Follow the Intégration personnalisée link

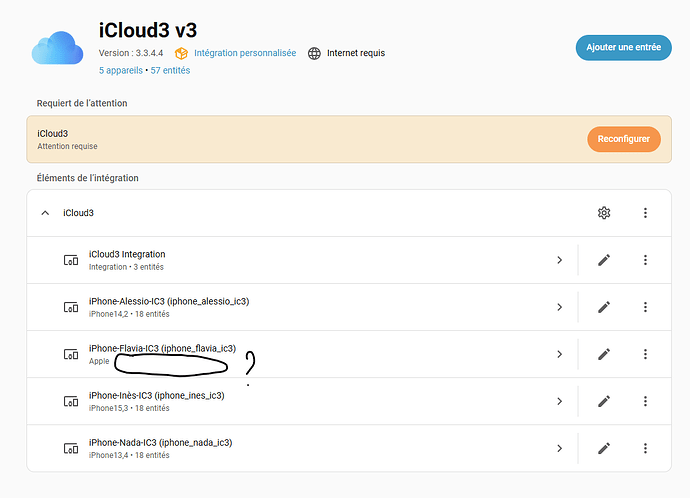pyautogui.click(x=244, y=53)
